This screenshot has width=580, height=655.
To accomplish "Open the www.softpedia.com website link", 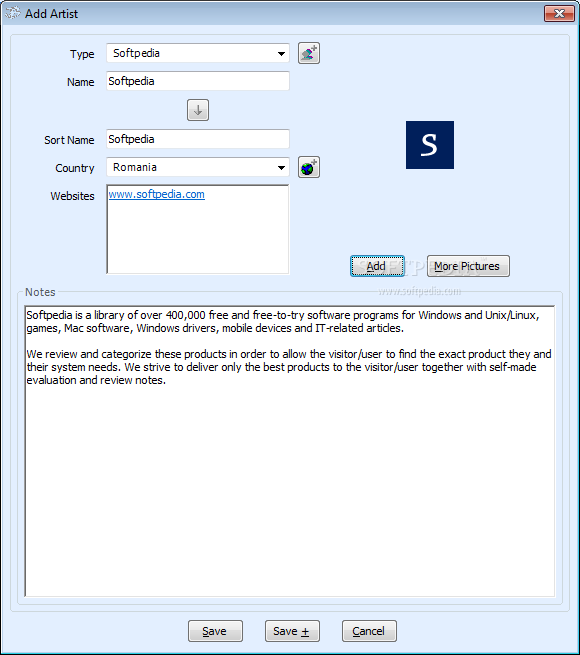I will tap(157, 194).
